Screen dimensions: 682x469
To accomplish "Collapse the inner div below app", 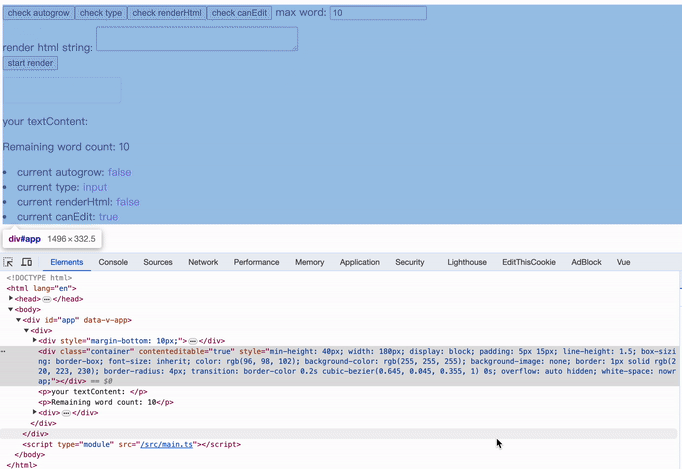I will tap(27, 330).
